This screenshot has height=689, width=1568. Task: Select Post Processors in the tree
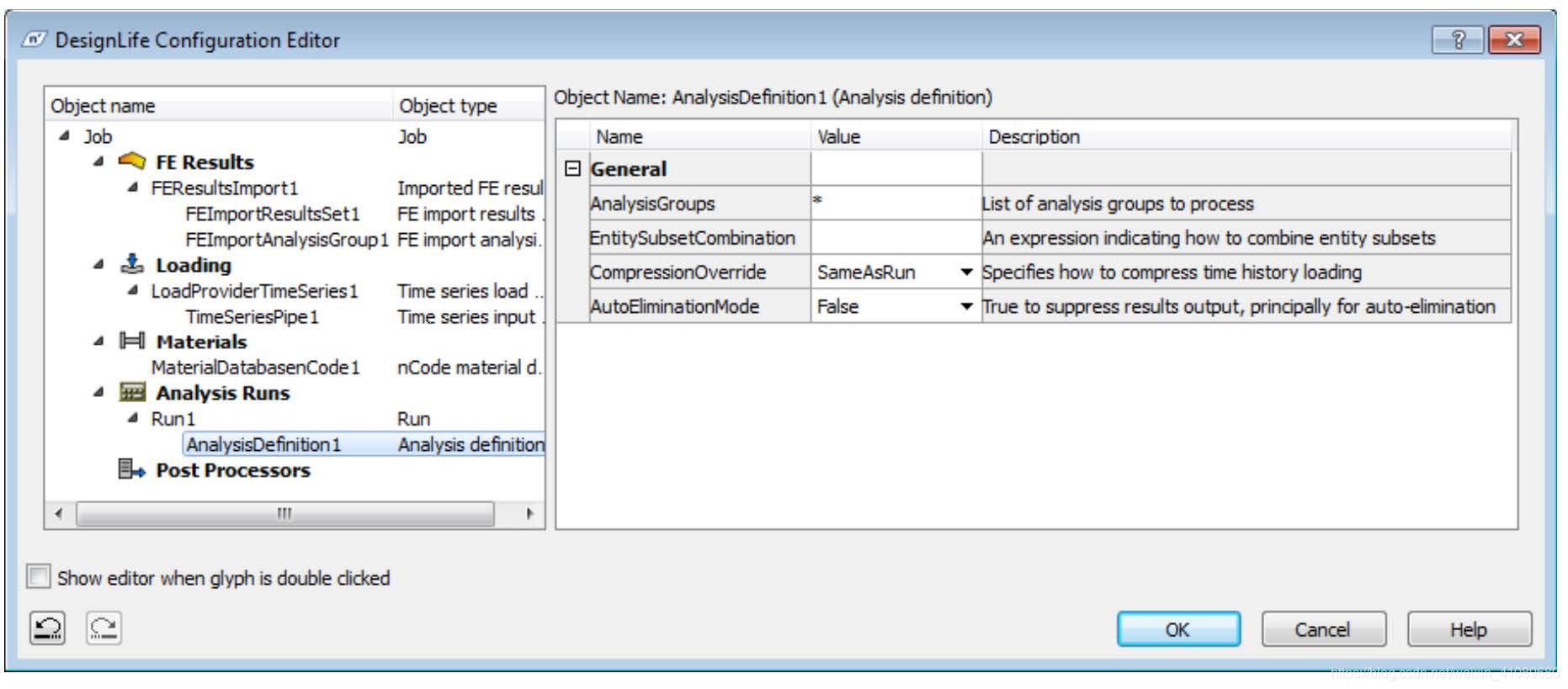pyautogui.click(x=233, y=470)
